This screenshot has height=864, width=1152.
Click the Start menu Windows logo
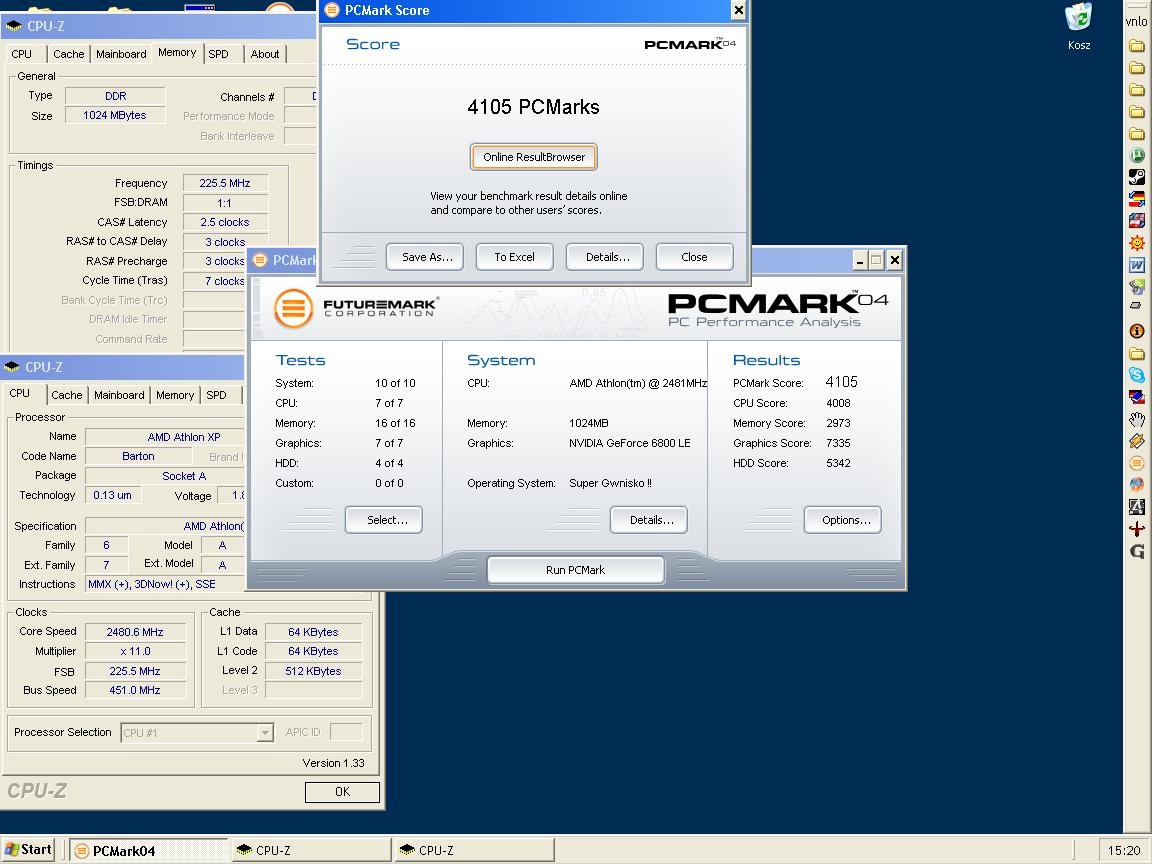(12, 849)
